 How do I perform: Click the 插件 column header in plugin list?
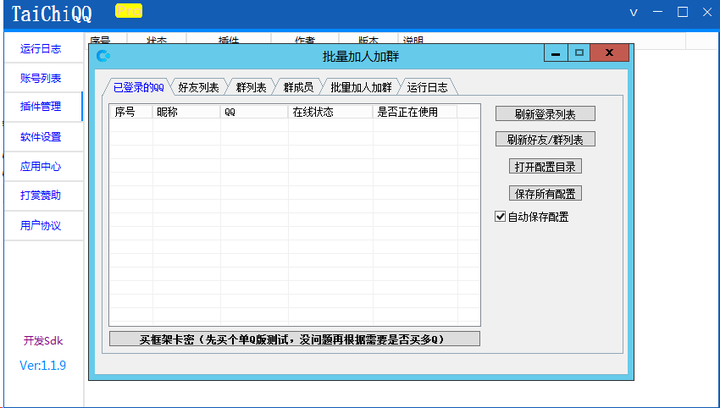[229, 40]
